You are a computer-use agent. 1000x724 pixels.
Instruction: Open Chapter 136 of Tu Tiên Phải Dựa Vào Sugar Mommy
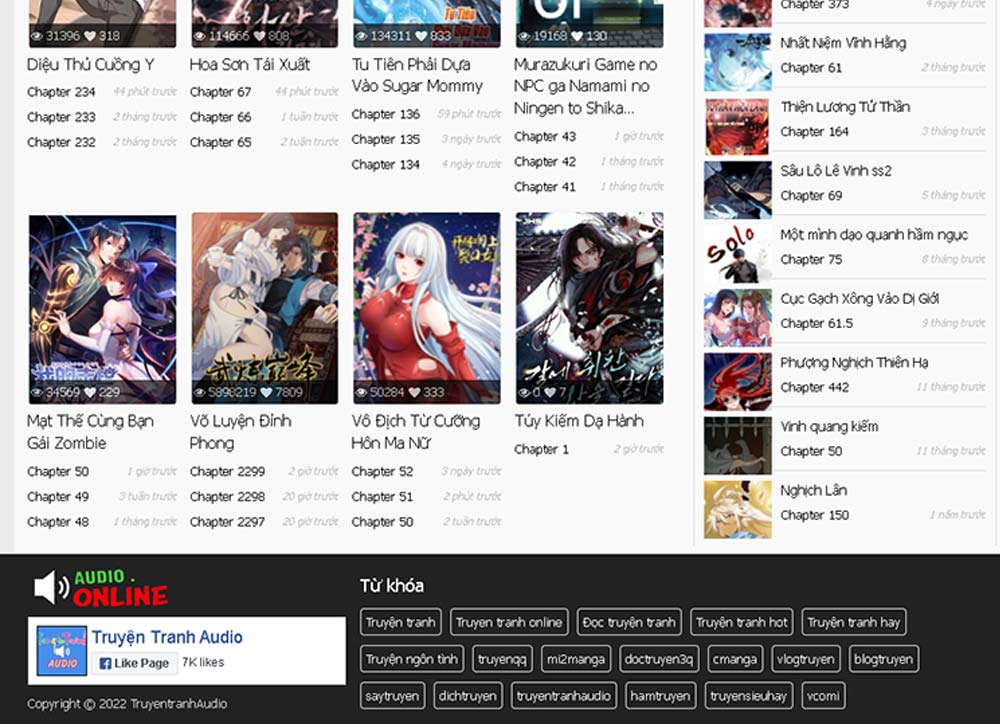(x=386, y=114)
